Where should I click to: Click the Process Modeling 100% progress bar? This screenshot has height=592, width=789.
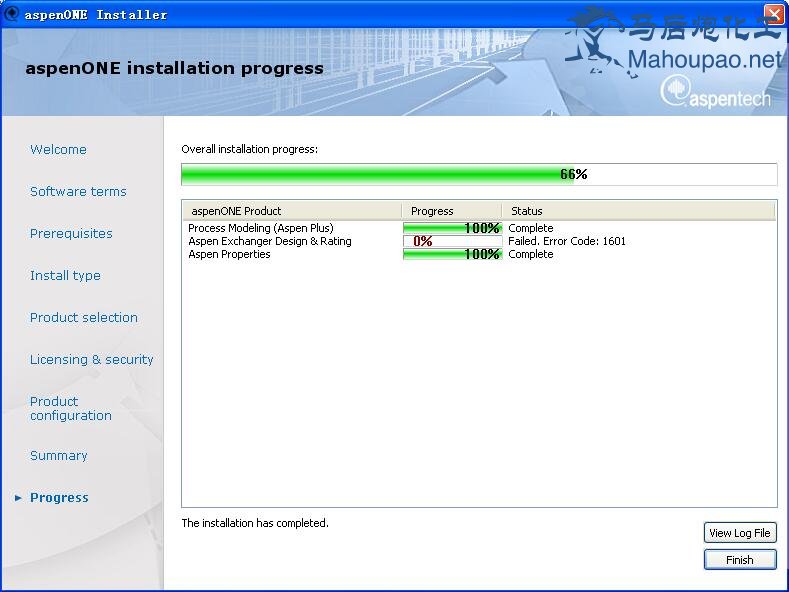point(452,228)
